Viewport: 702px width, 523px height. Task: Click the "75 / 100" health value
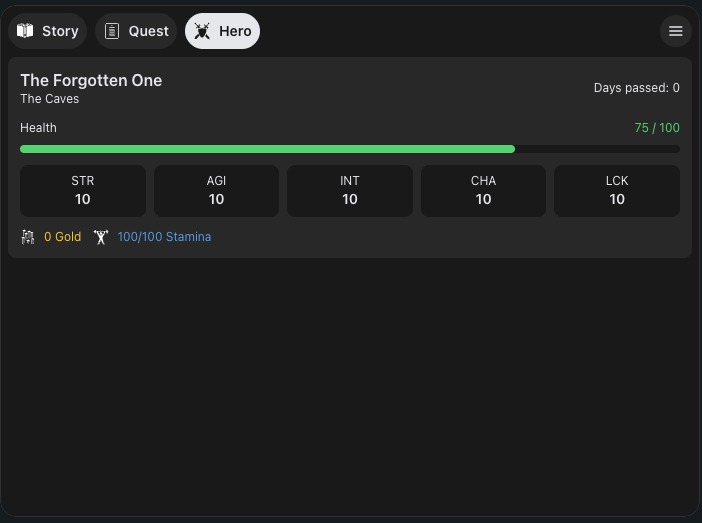(x=657, y=128)
